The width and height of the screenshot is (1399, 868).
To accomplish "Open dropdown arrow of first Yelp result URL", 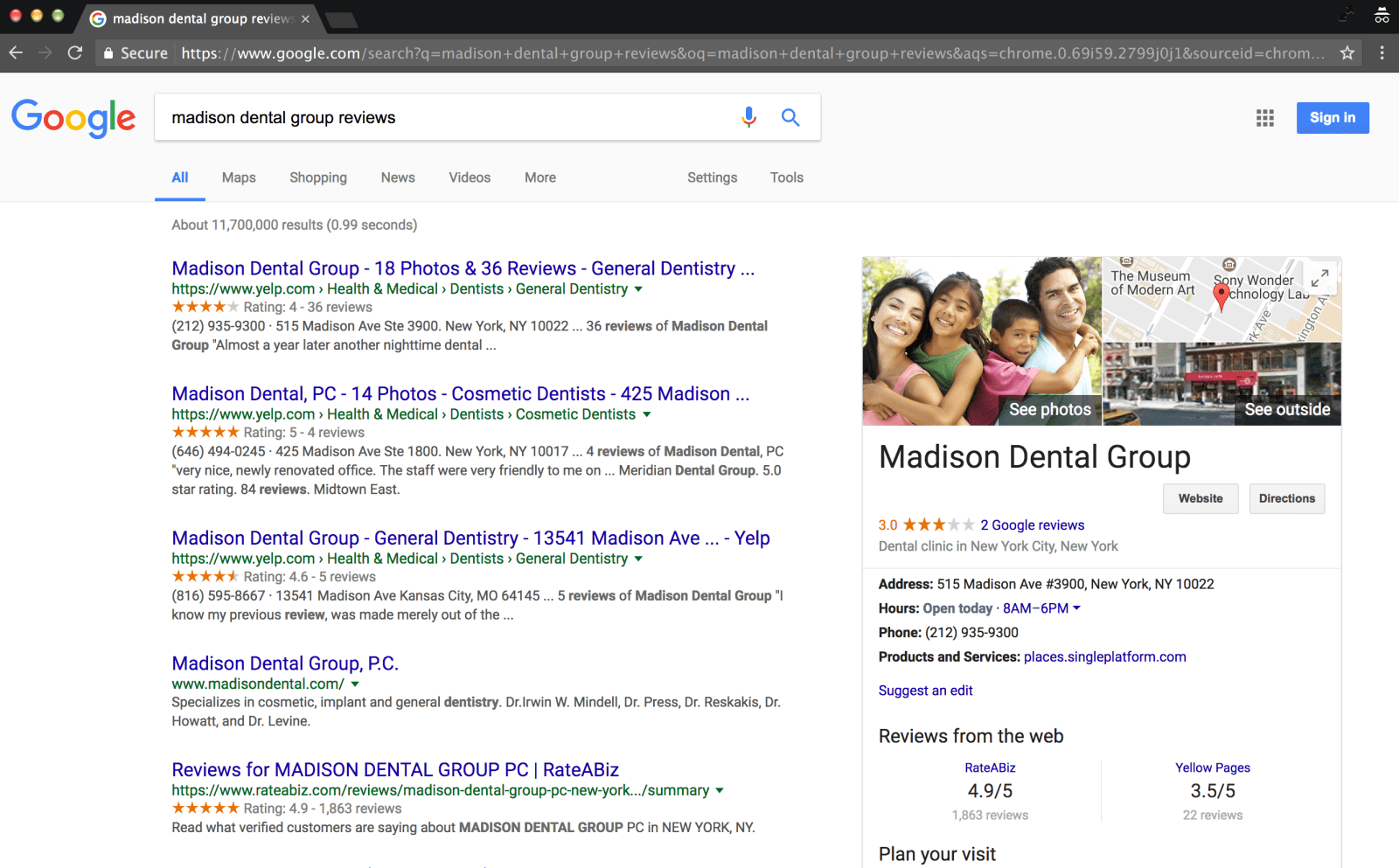I will tap(638, 289).
